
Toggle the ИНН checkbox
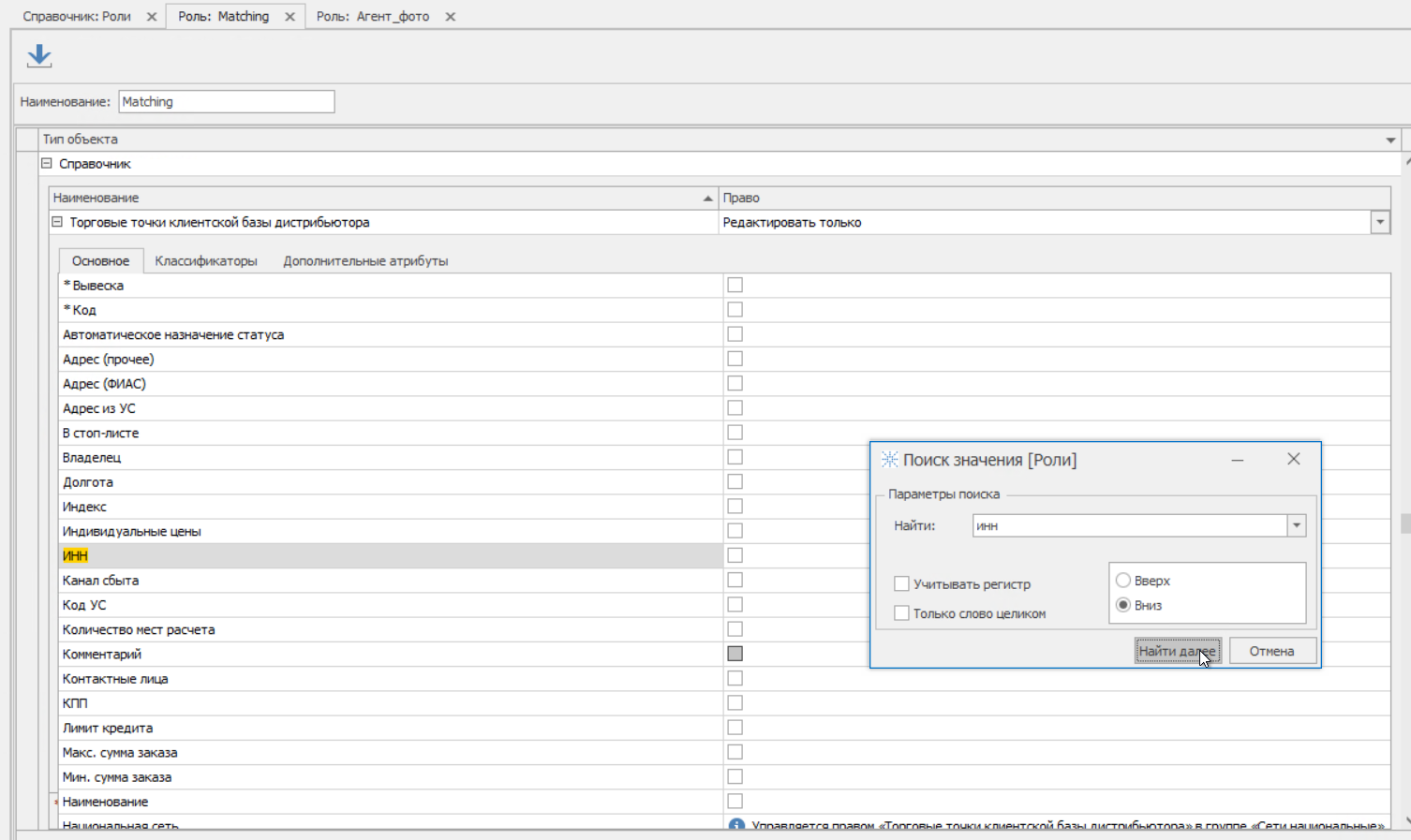pyautogui.click(x=735, y=555)
